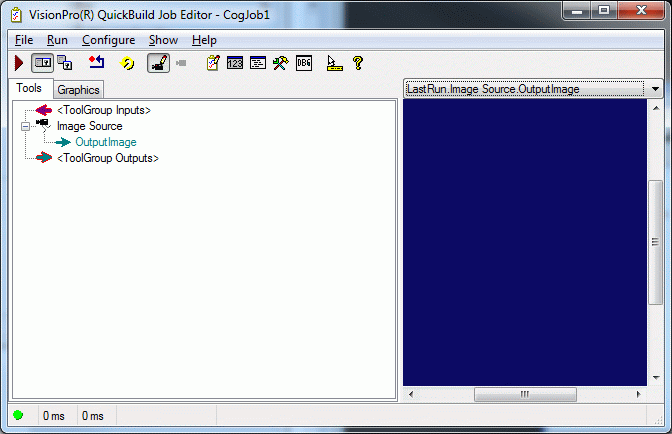Open the Help menu
The image size is (672, 434).
point(204,40)
